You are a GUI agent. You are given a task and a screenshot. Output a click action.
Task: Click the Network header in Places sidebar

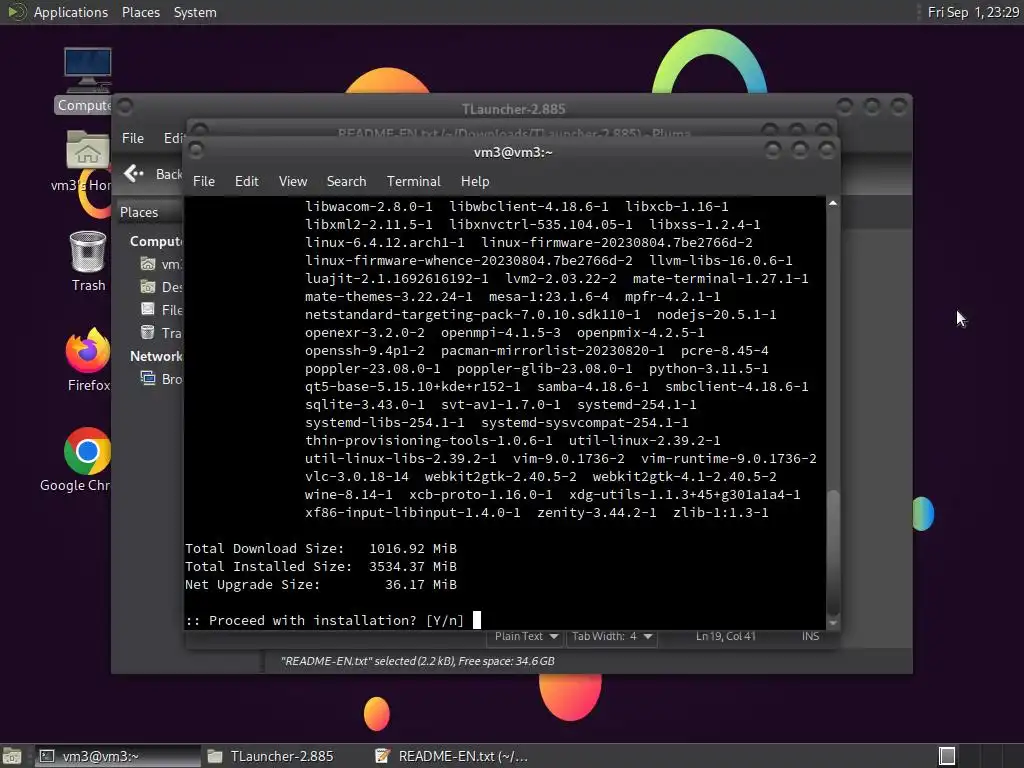pos(156,356)
